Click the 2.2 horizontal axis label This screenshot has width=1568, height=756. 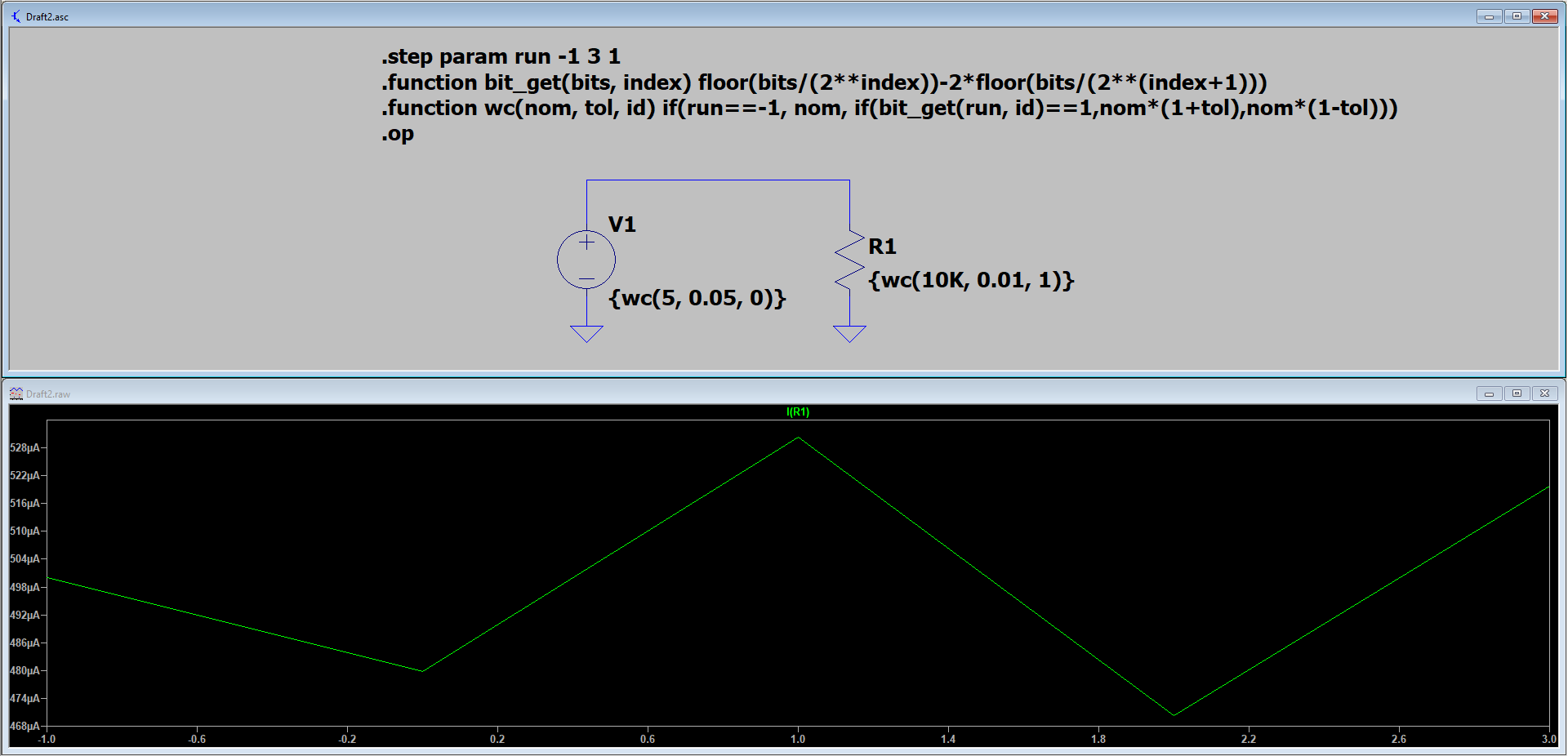(x=1249, y=739)
